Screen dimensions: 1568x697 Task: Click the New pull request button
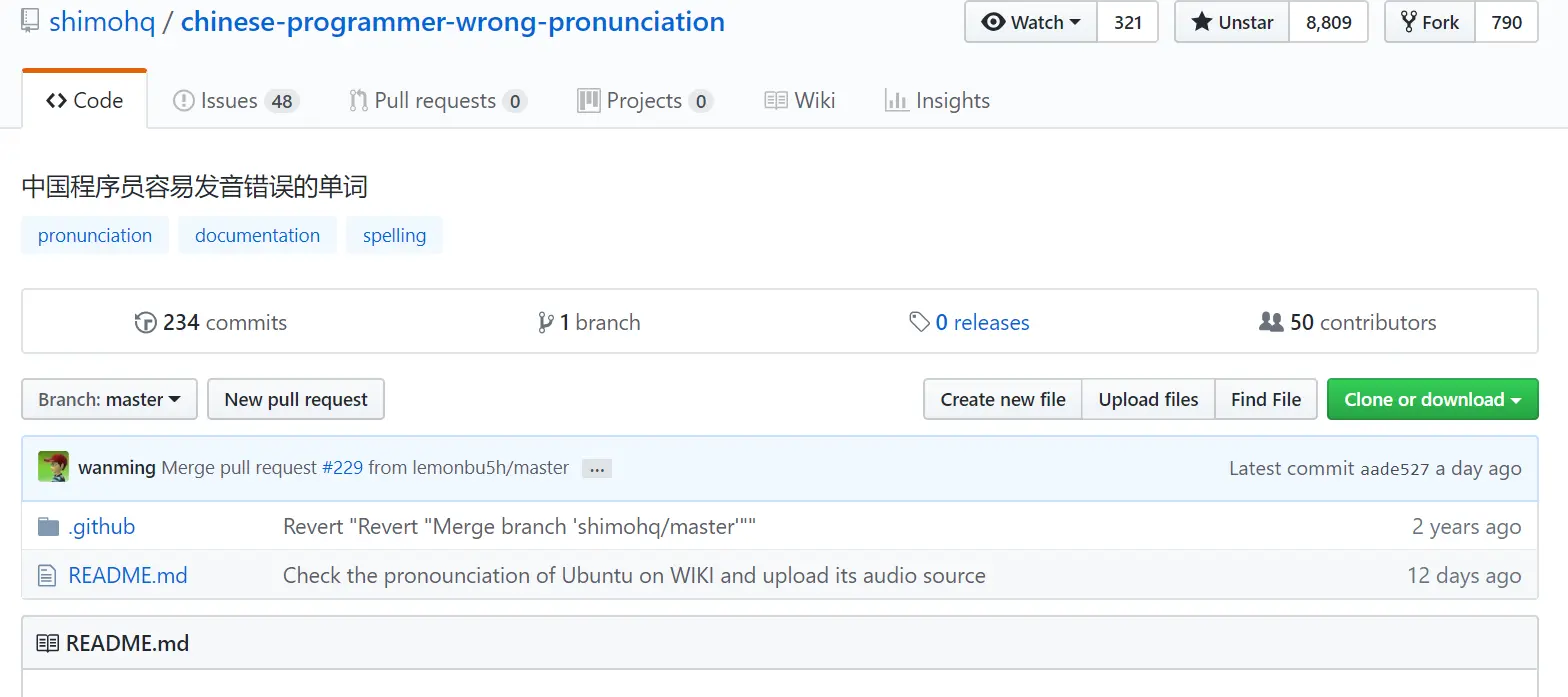pyautogui.click(x=296, y=399)
